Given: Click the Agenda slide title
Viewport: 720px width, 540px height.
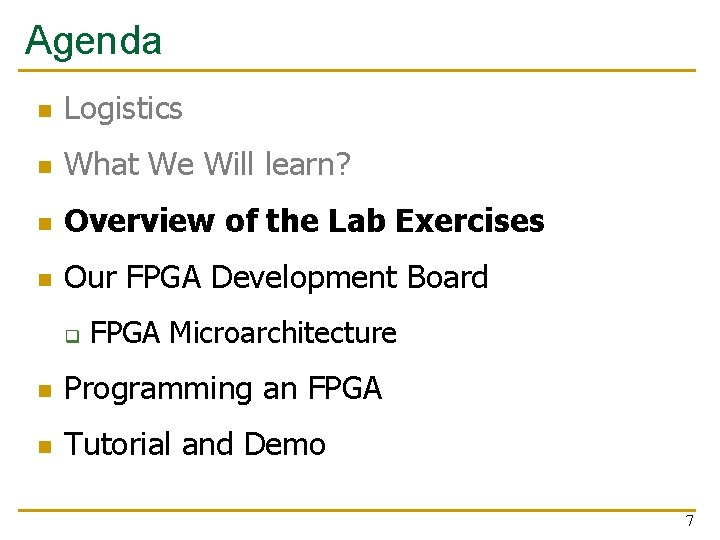Looking at the screenshot, I should 93,41.
